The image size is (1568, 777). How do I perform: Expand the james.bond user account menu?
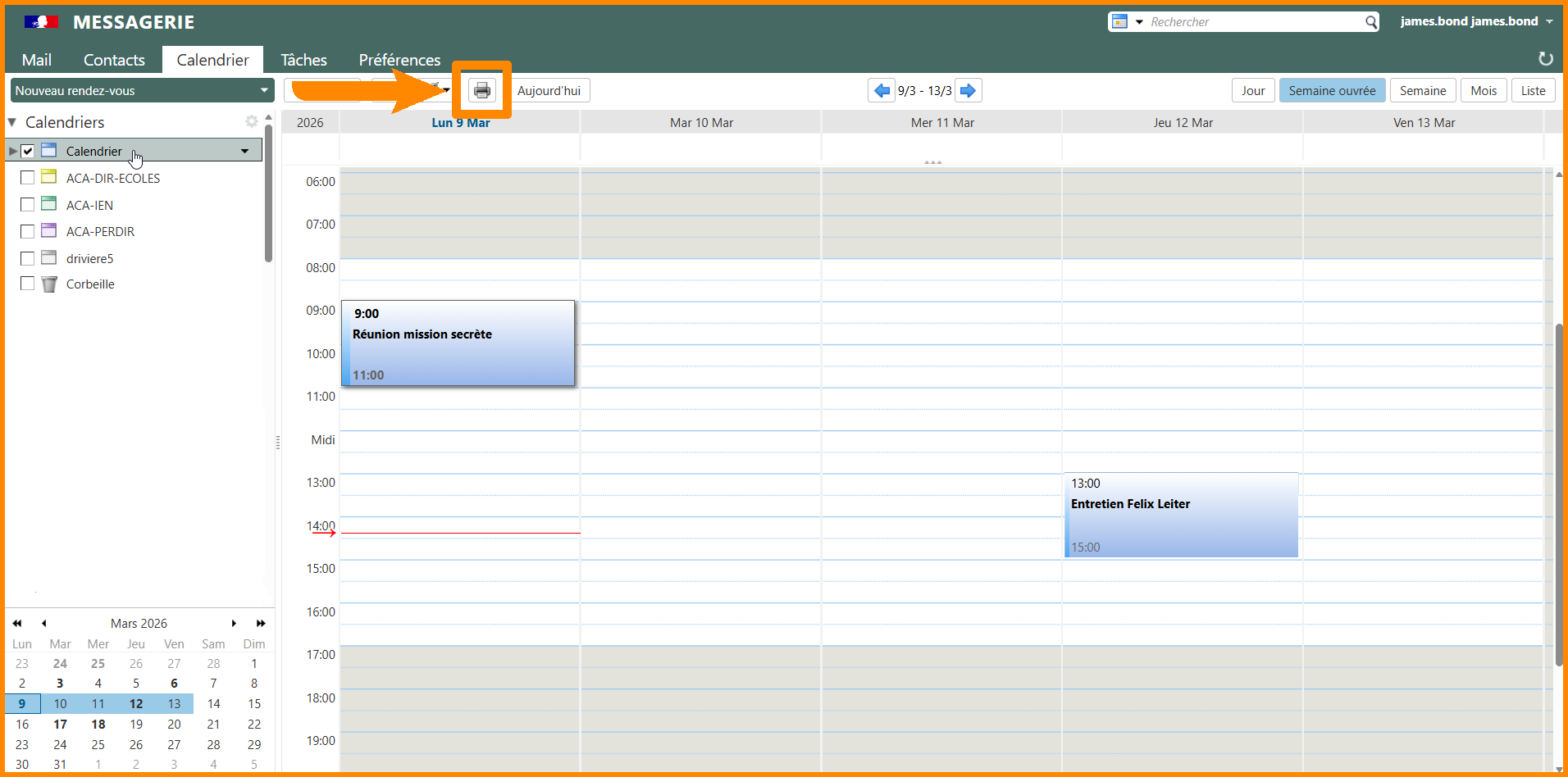[x=1549, y=21]
